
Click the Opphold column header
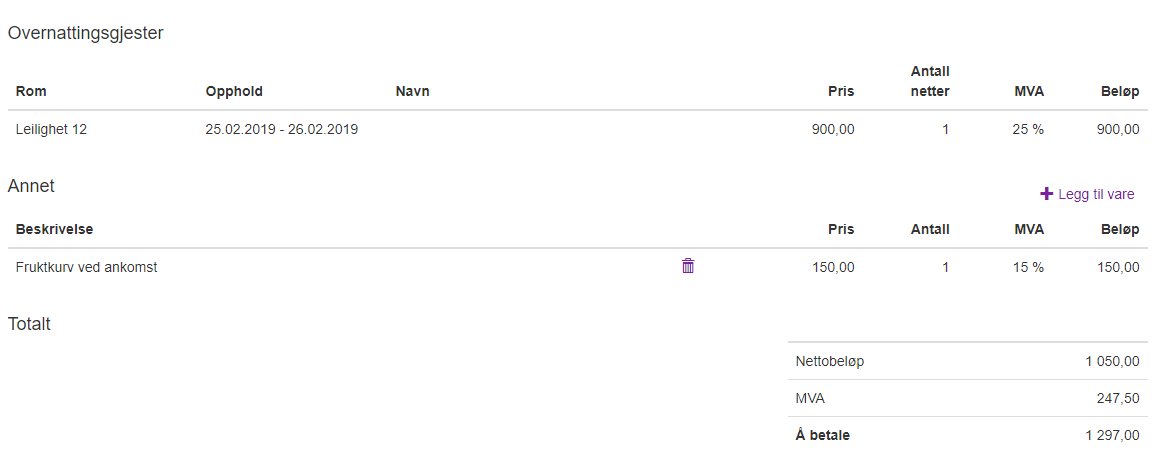[x=234, y=91]
